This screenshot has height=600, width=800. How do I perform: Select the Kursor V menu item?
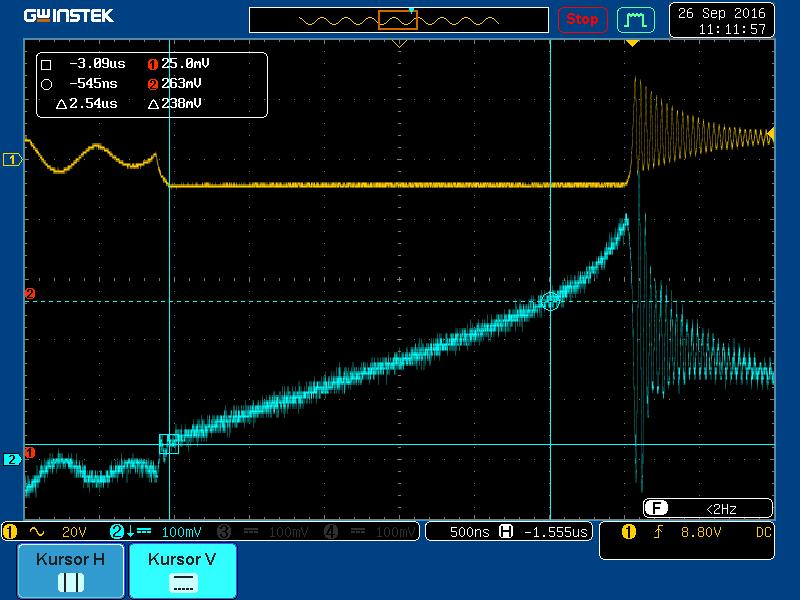tap(181, 571)
